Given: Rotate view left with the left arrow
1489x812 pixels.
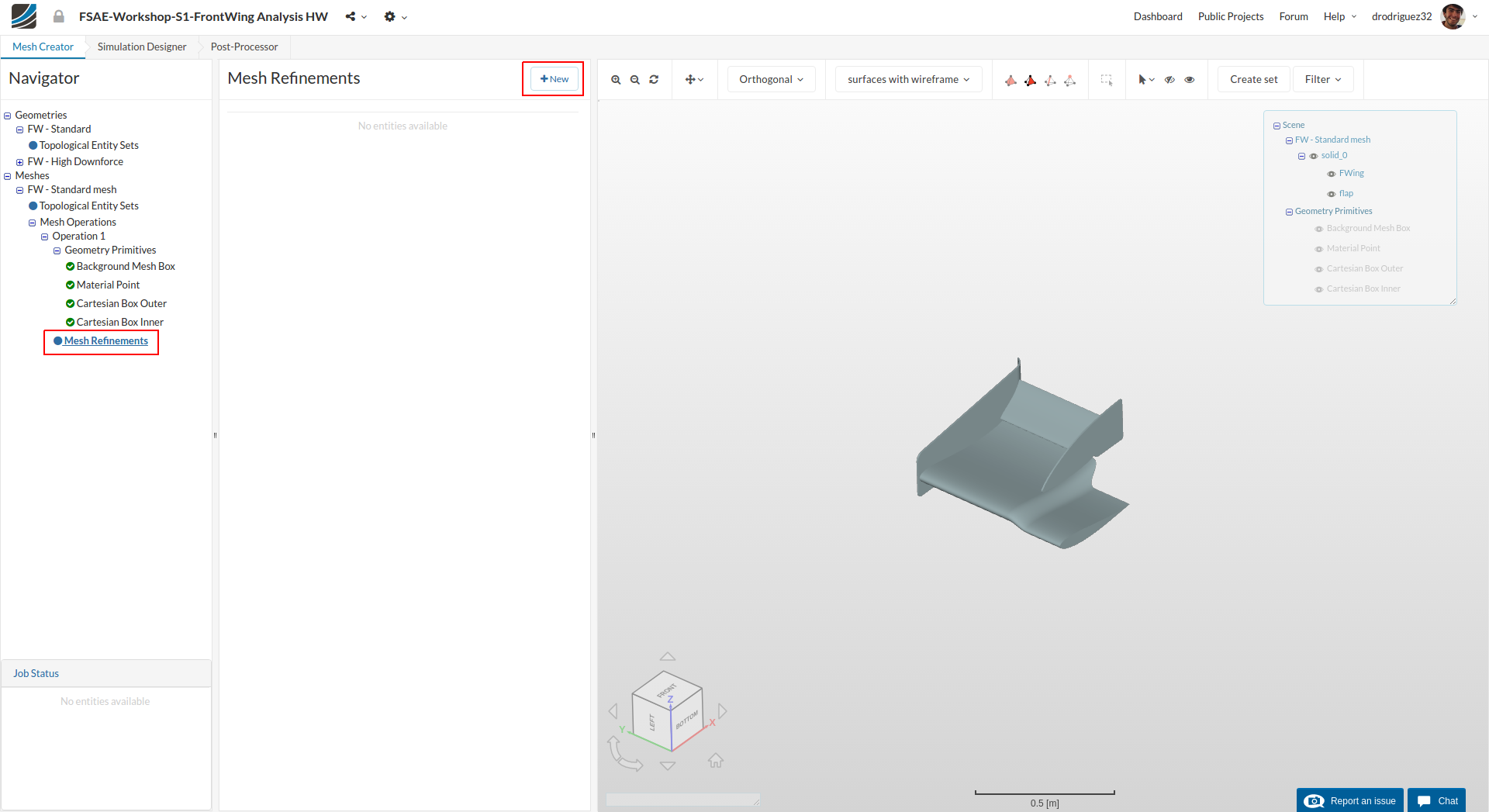Looking at the screenshot, I should point(613,711).
